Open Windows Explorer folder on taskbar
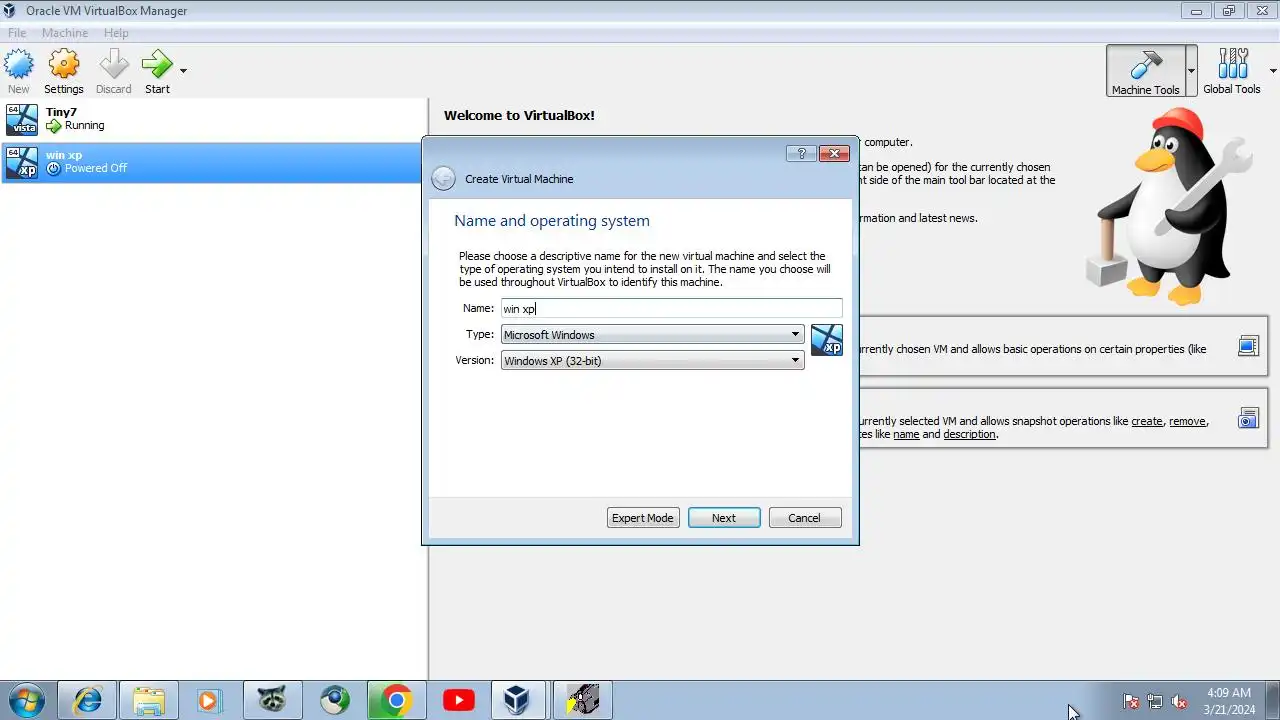 [x=148, y=700]
